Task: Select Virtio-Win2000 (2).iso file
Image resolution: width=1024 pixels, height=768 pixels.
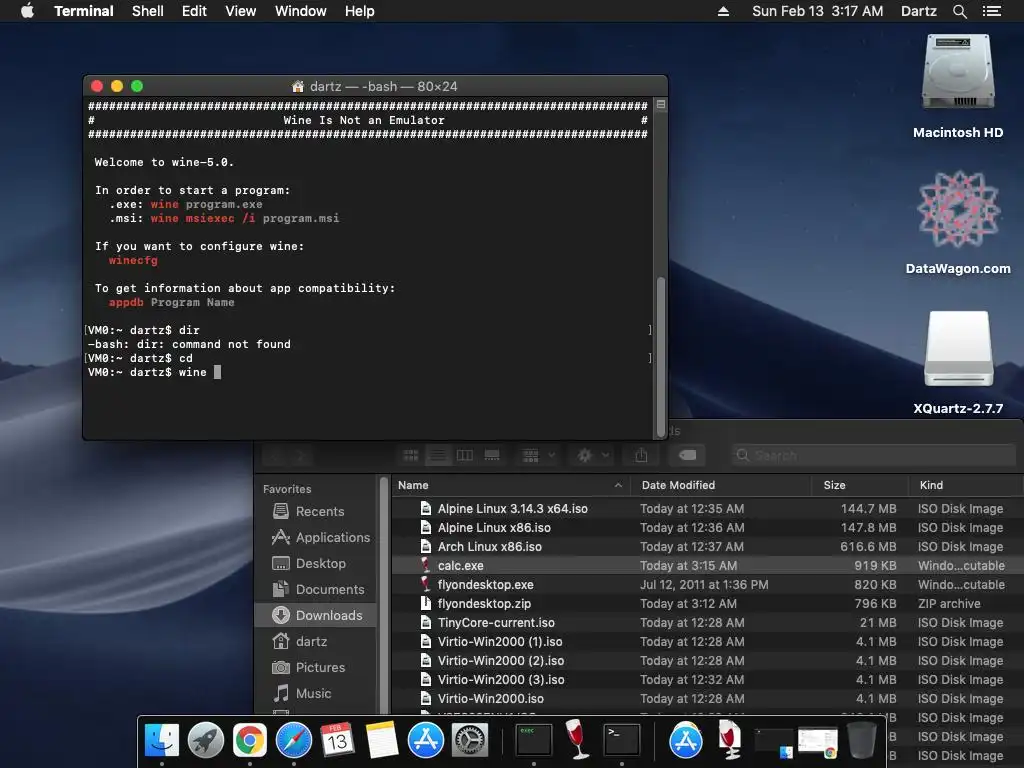Action: (707, 660)
